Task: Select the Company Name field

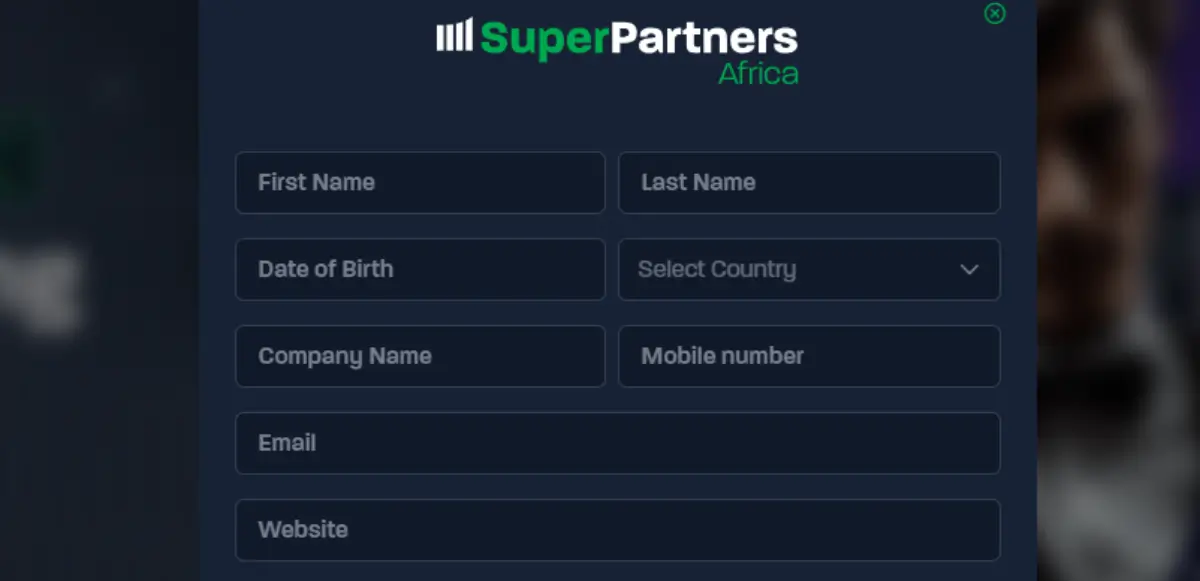Action: (x=420, y=356)
